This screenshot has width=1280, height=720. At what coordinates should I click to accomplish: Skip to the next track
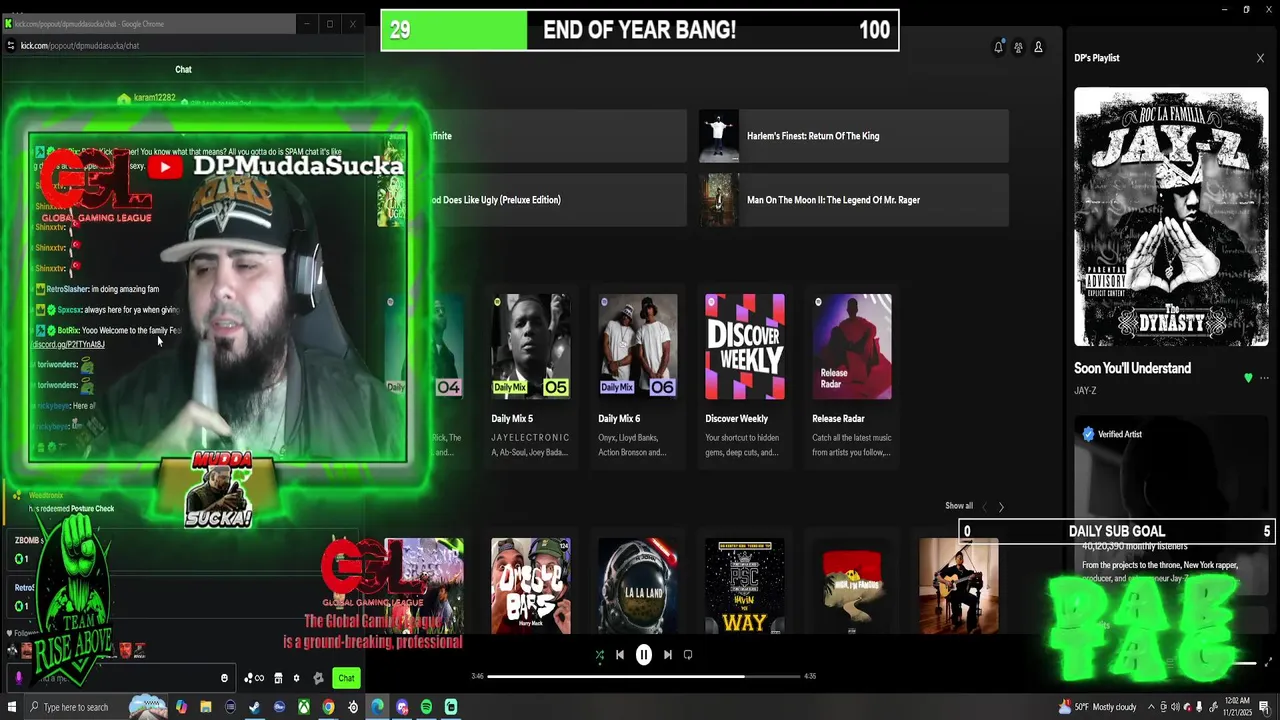[x=668, y=655]
